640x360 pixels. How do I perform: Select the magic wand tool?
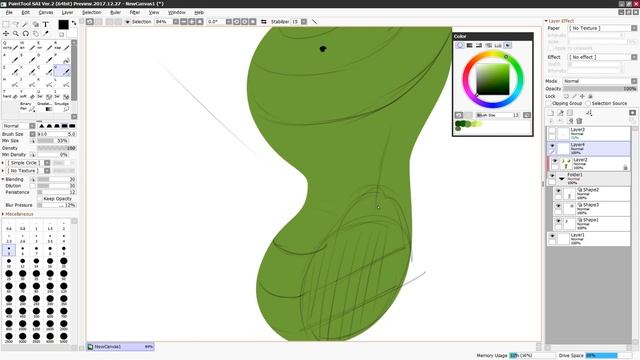25,24
